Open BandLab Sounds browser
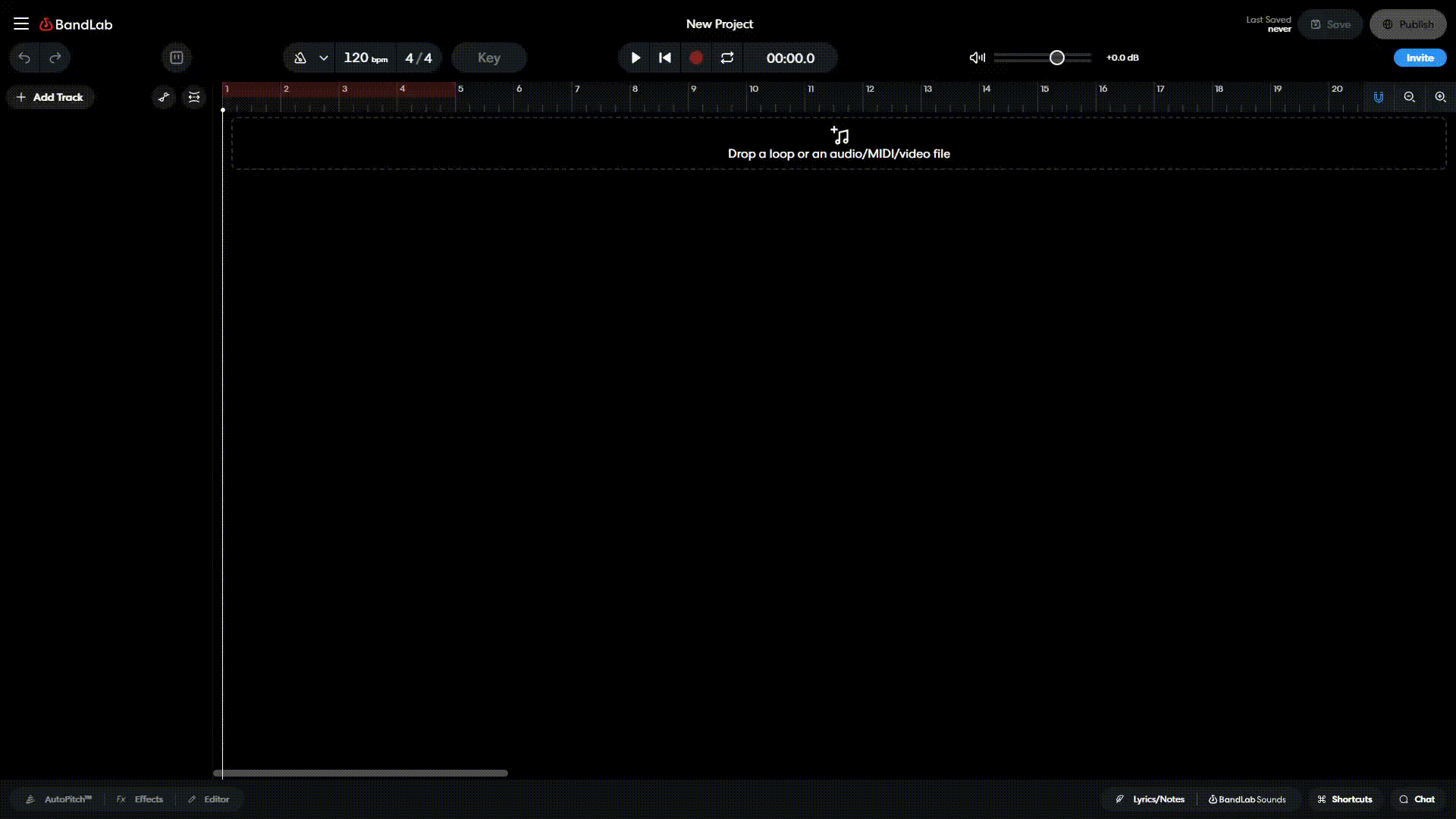 click(1247, 799)
